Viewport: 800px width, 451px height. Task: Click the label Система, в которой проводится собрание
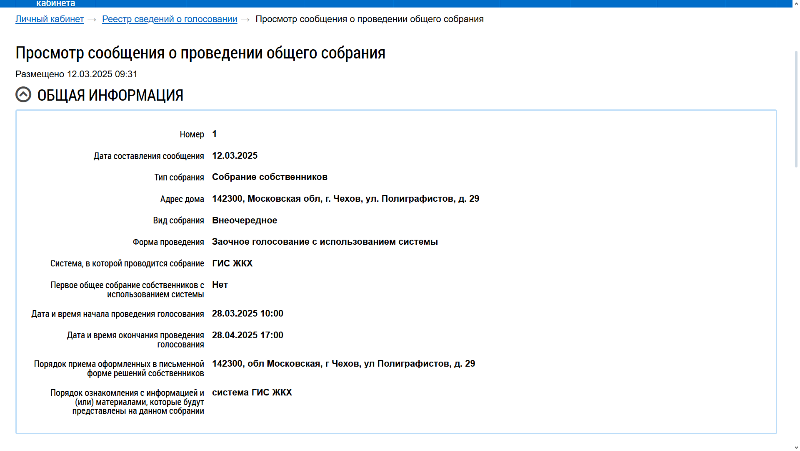click(x=127, y=263)
